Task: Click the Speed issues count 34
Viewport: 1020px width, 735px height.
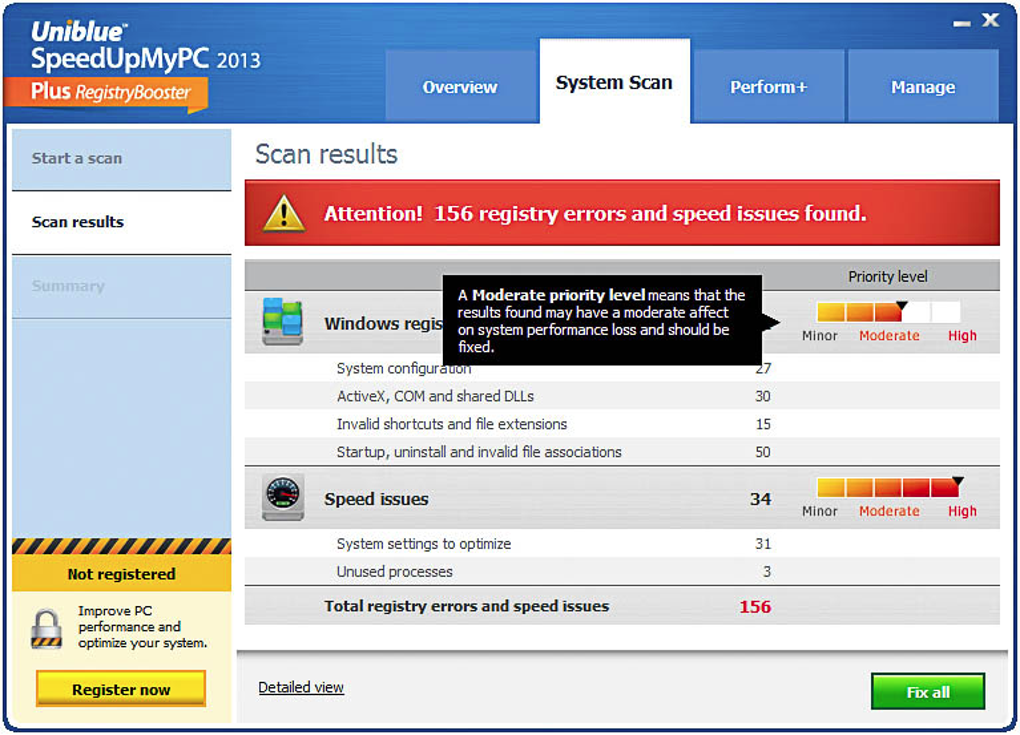Action: 760,499
